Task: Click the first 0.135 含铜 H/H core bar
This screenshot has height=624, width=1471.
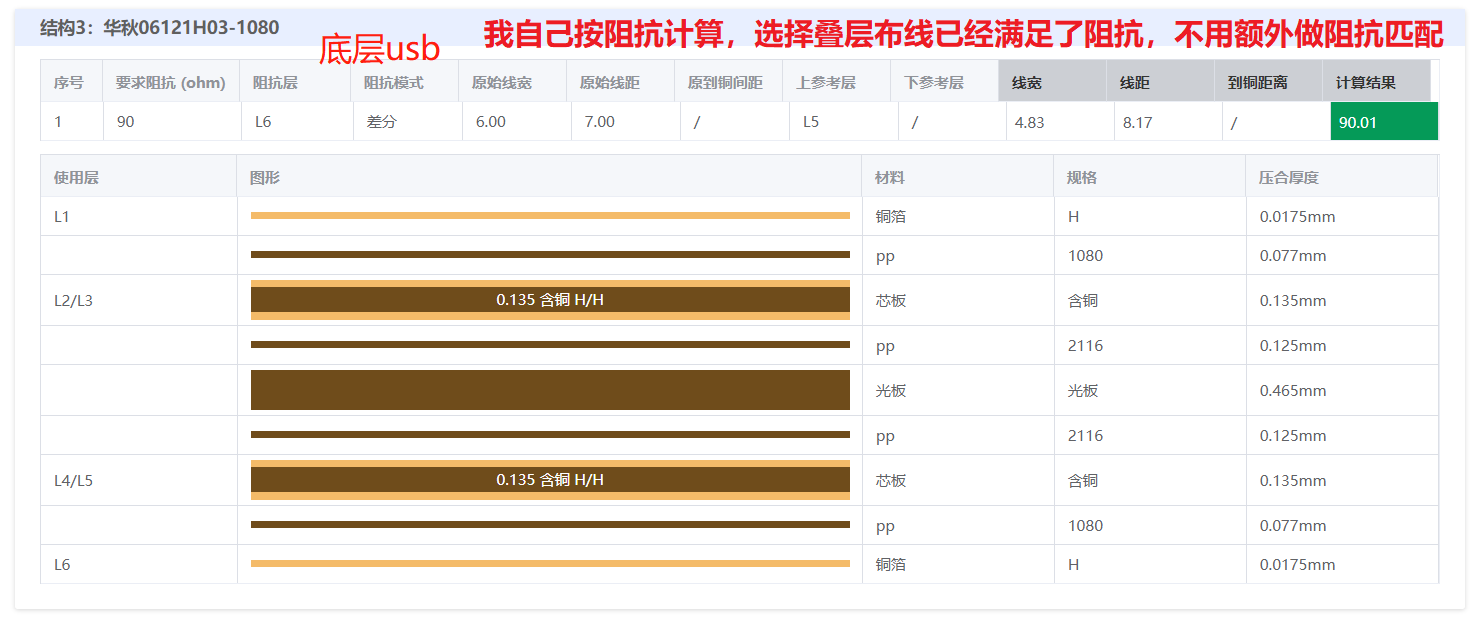Action: tap(550, 299)
